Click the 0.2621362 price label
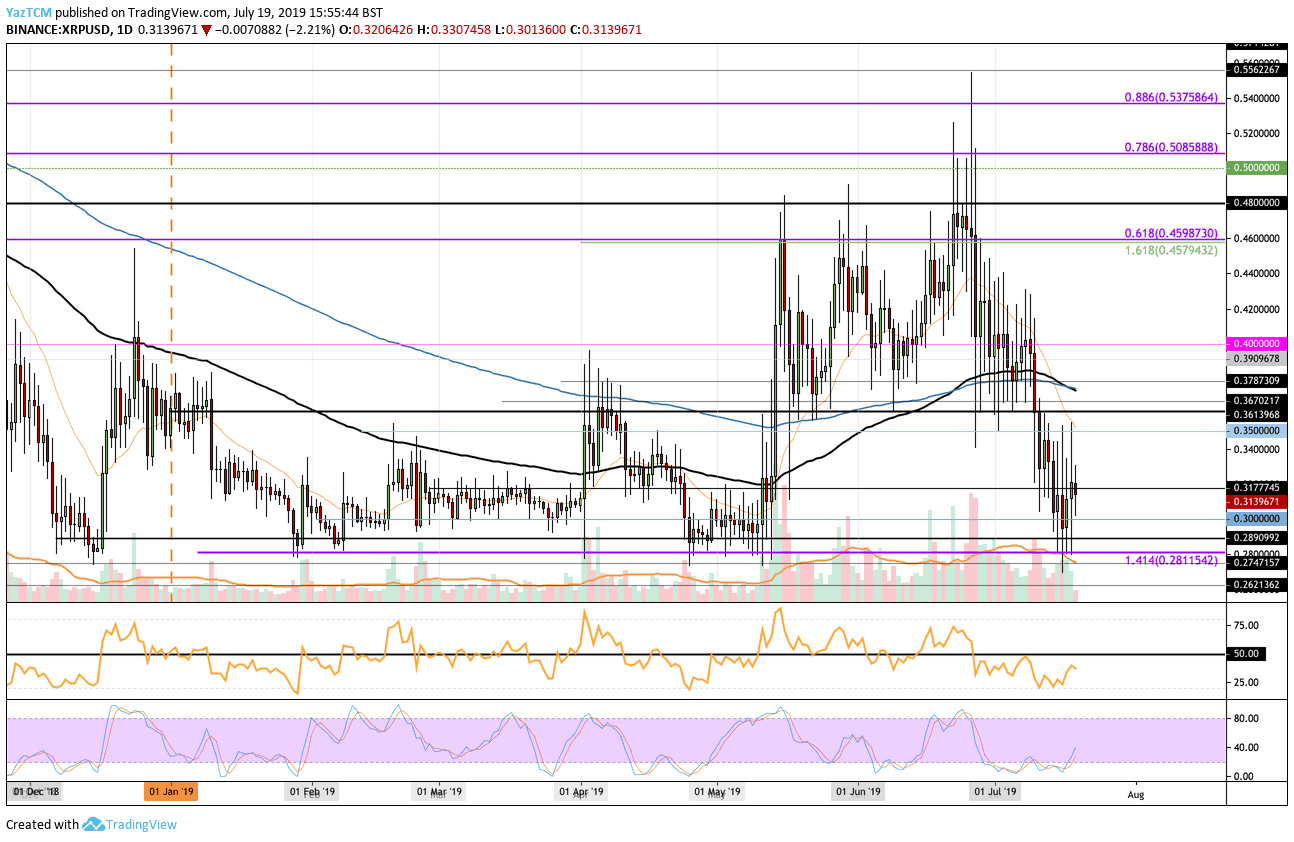This screenshot has height=842, width=1294. [x=1255, y=585]
